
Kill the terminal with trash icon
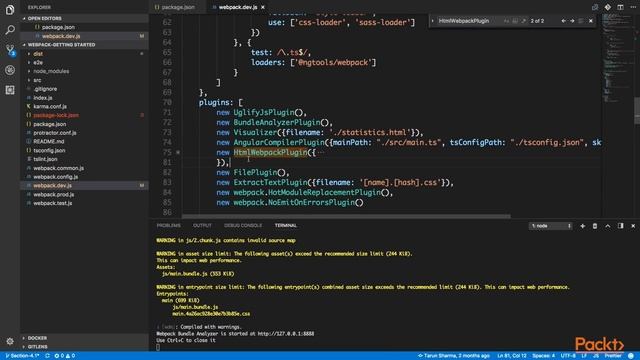pyautogui.click(x=595, y=226)
